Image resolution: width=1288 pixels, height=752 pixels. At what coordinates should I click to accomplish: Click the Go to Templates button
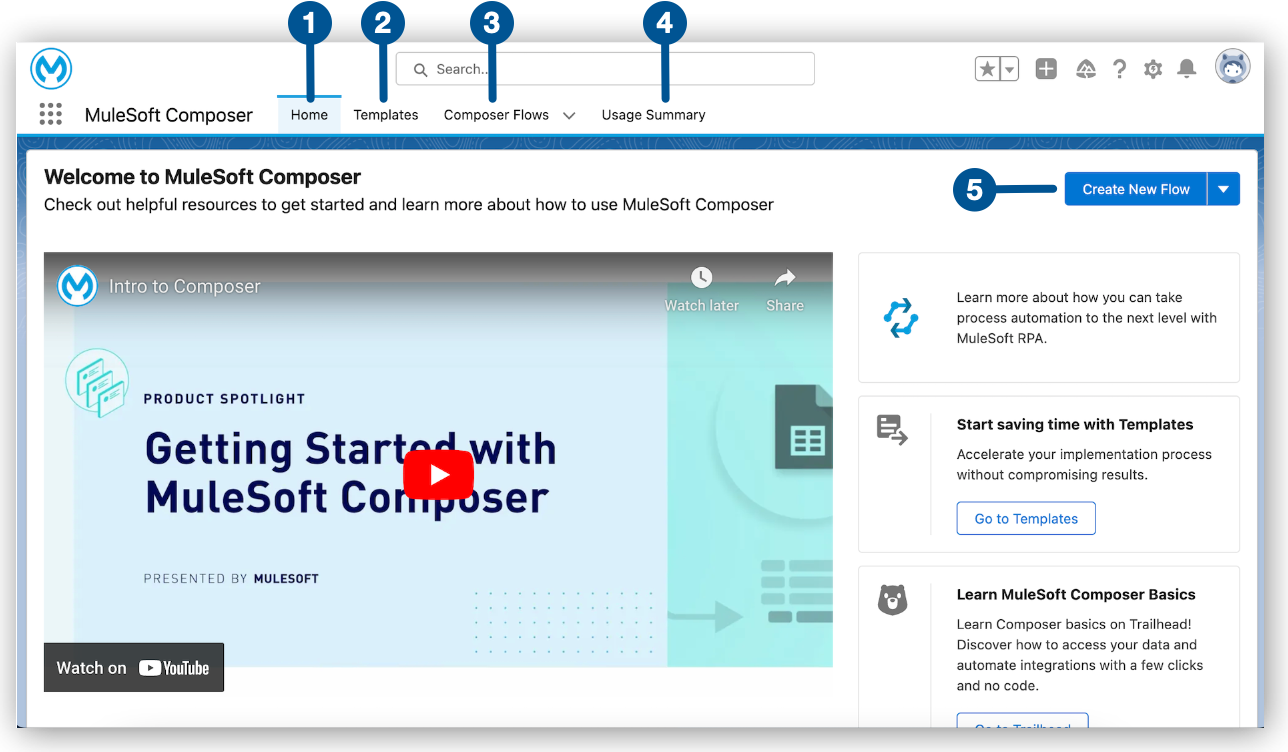1026,518
